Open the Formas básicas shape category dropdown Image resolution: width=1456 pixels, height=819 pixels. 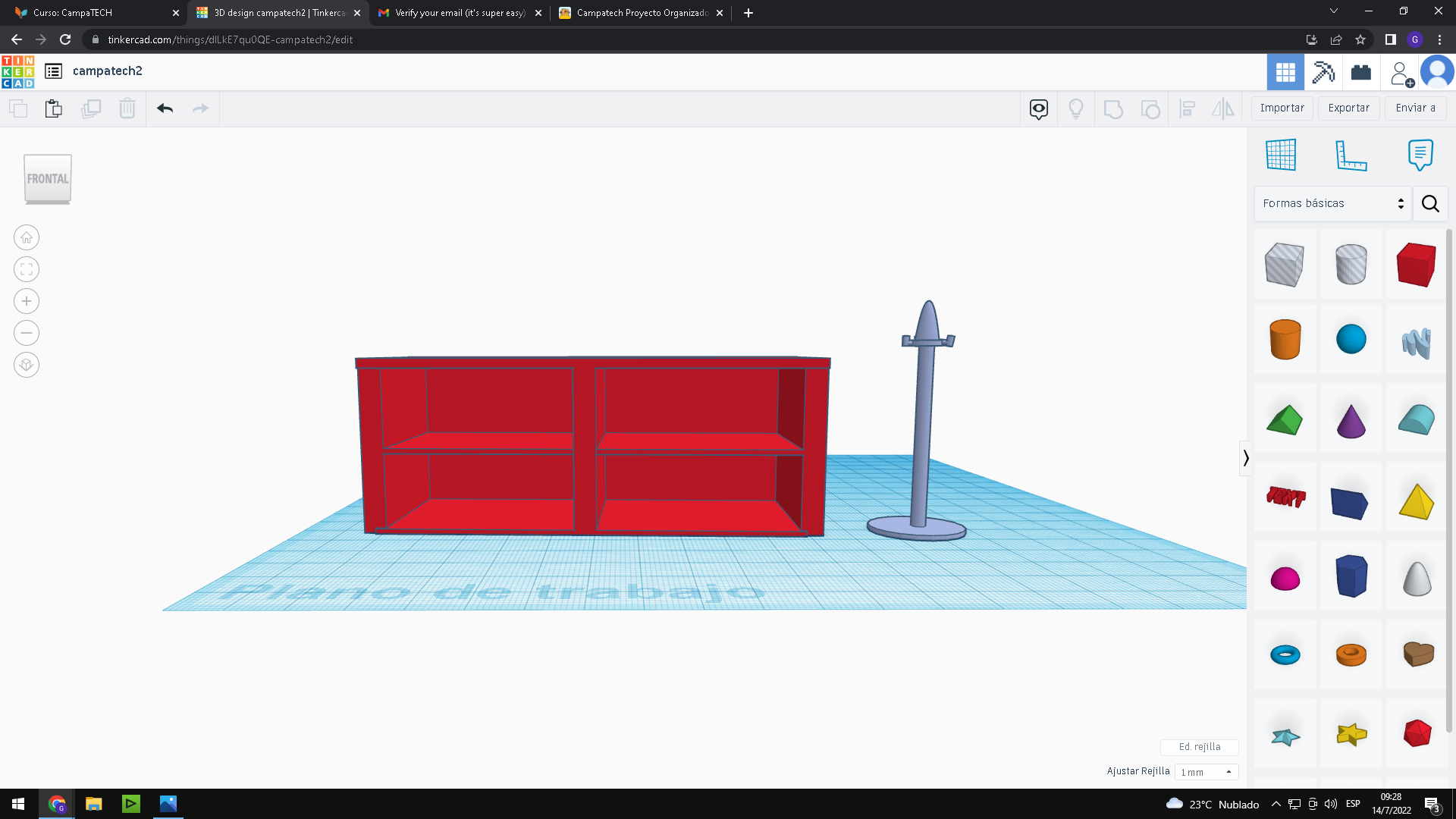[x=1332, y=203]
